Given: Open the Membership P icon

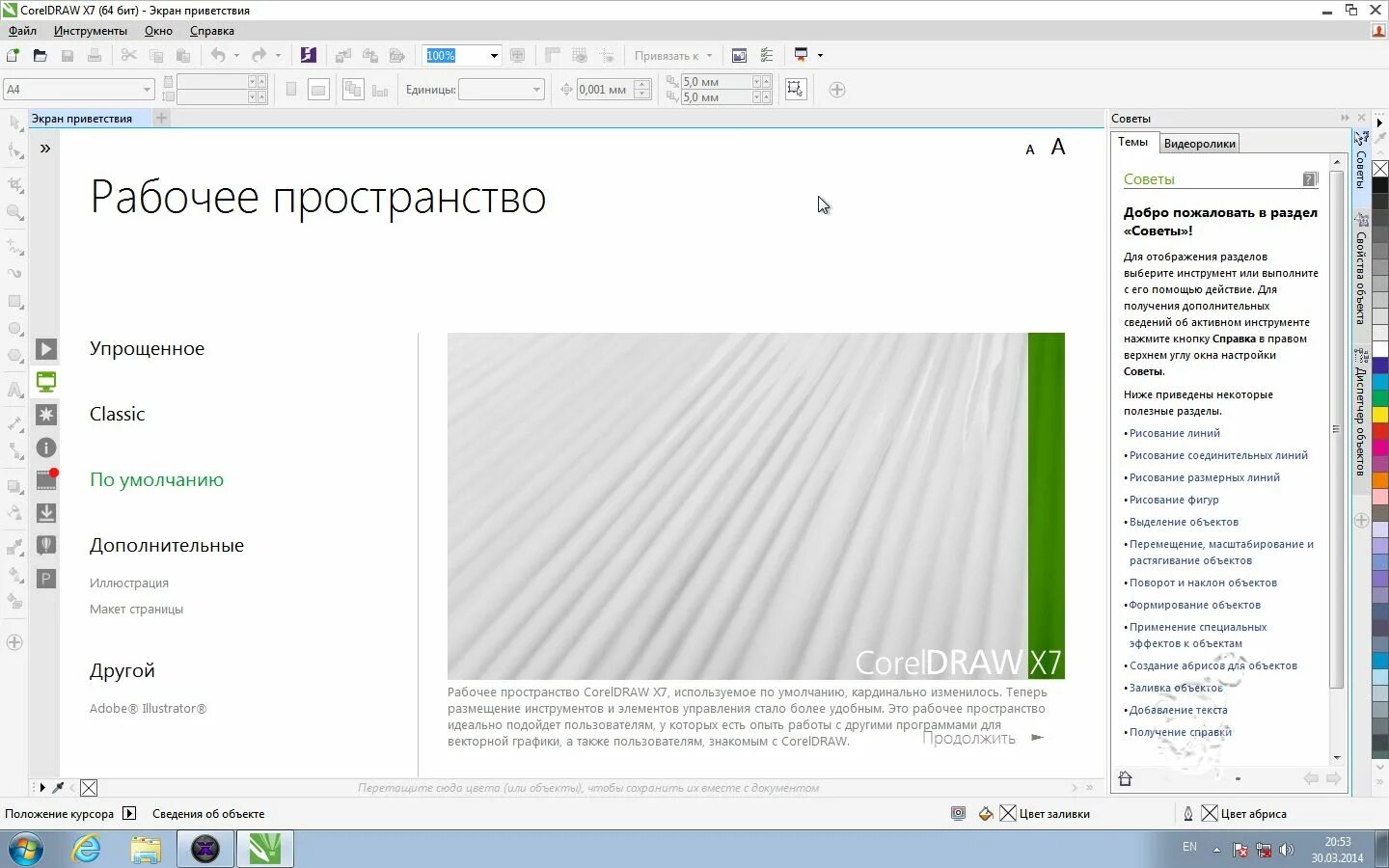Looking at the screenshot, I should (46, 579).
